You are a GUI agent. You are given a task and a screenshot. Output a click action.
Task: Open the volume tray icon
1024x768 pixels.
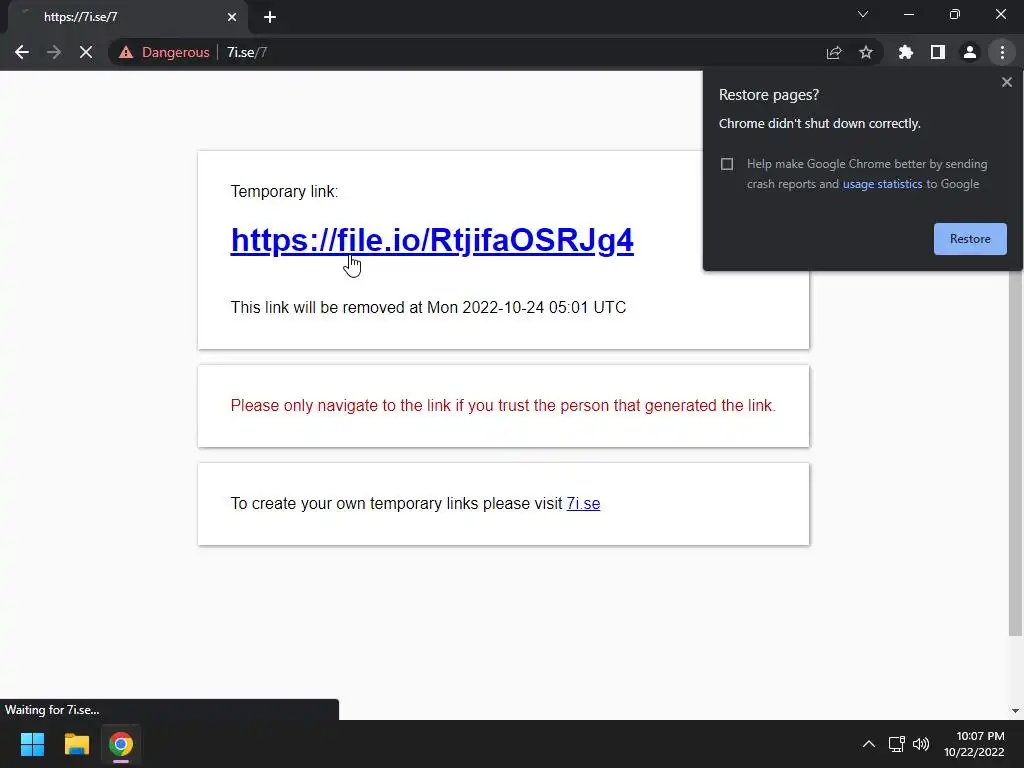coord(921,744)
